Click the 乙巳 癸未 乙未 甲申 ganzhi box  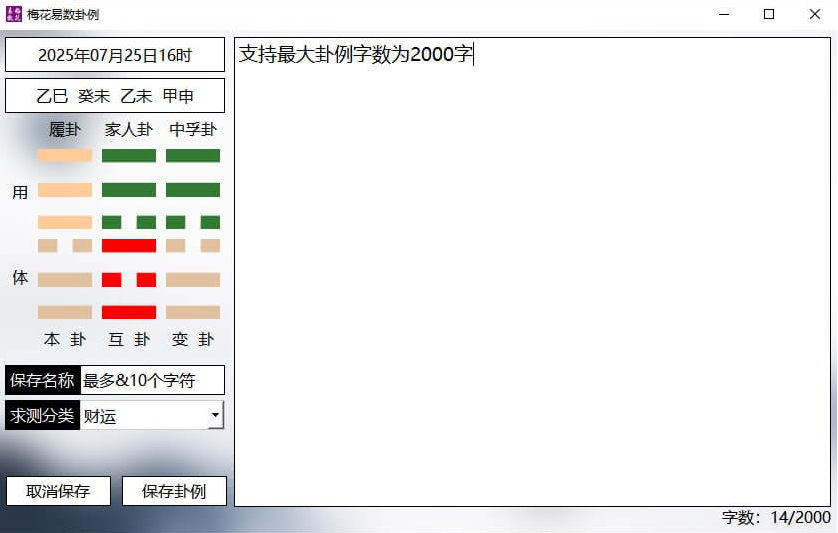point(115,96)
